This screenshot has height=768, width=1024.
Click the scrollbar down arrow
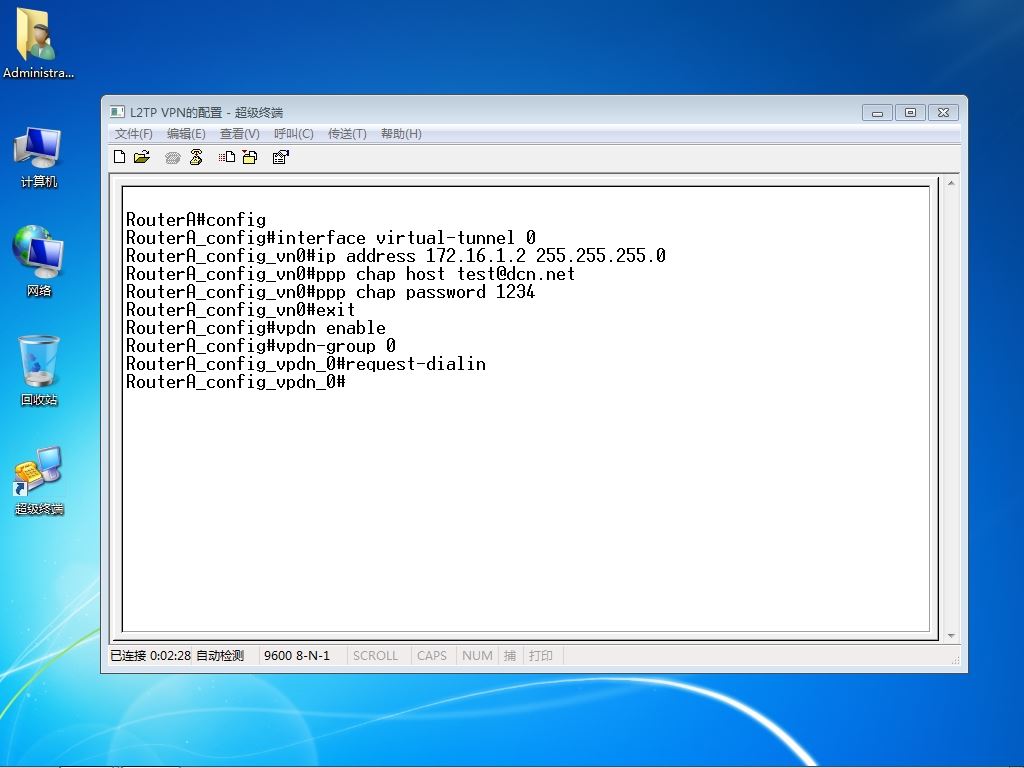[x=951, y=635]
